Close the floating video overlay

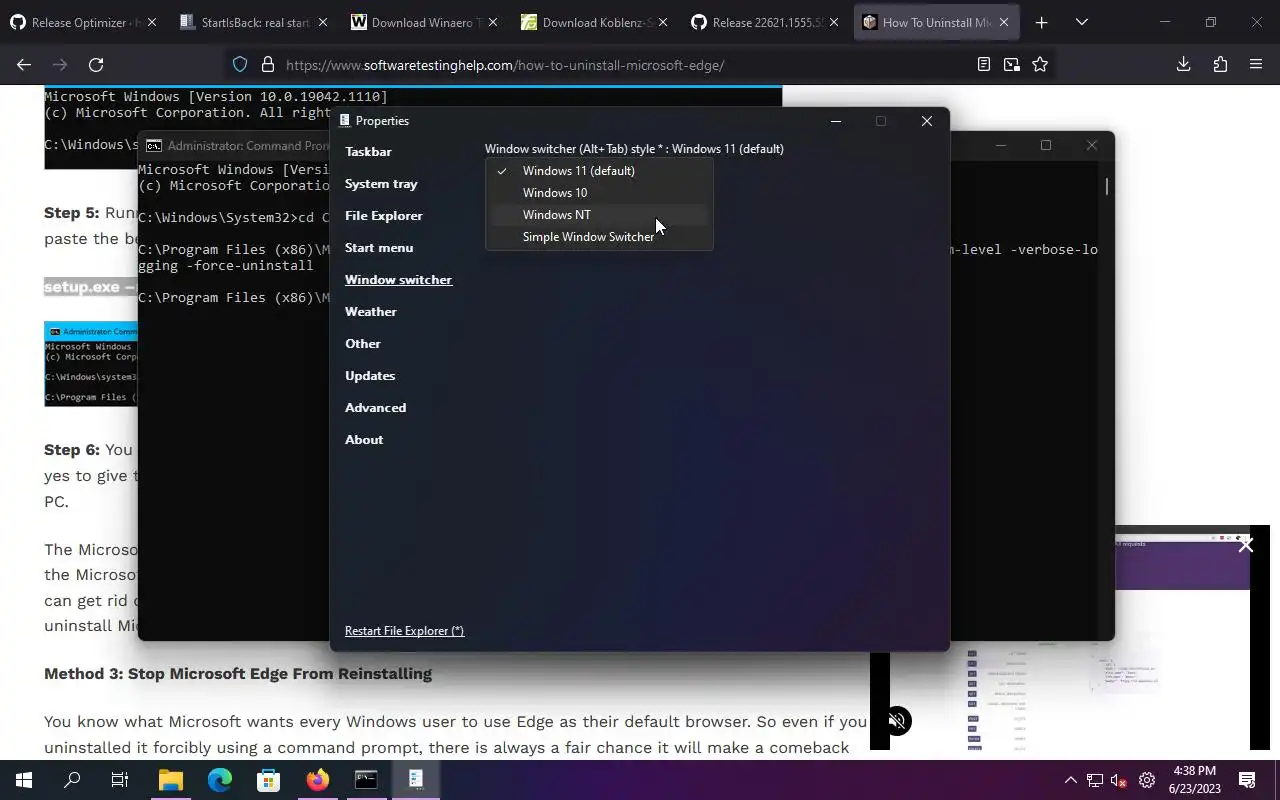pos(1246,545)
